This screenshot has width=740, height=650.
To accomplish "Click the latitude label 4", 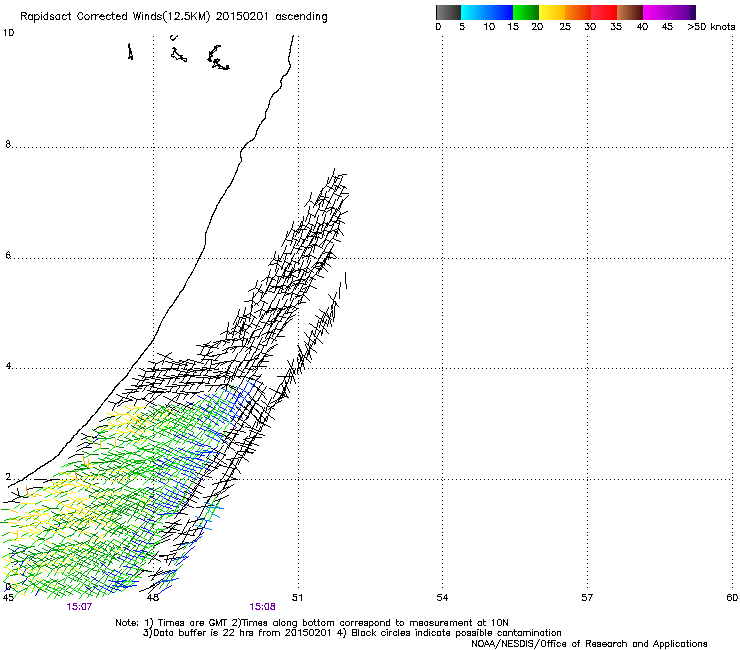I will (8, 366).
